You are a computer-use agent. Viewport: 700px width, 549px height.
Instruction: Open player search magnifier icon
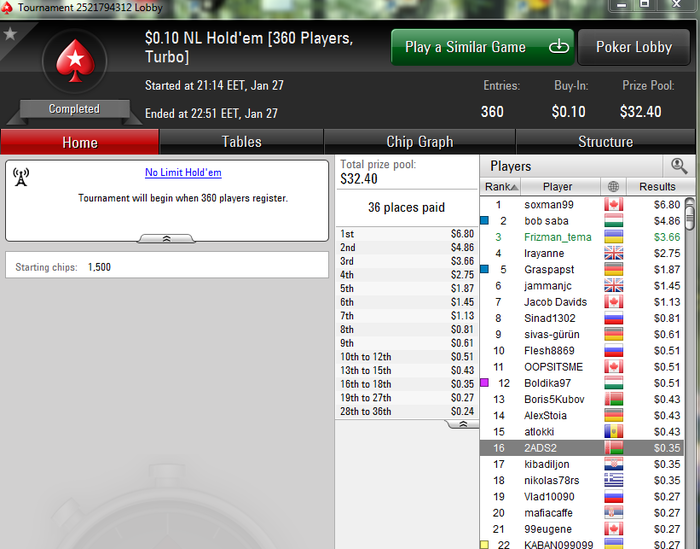(x=679, y=166)
